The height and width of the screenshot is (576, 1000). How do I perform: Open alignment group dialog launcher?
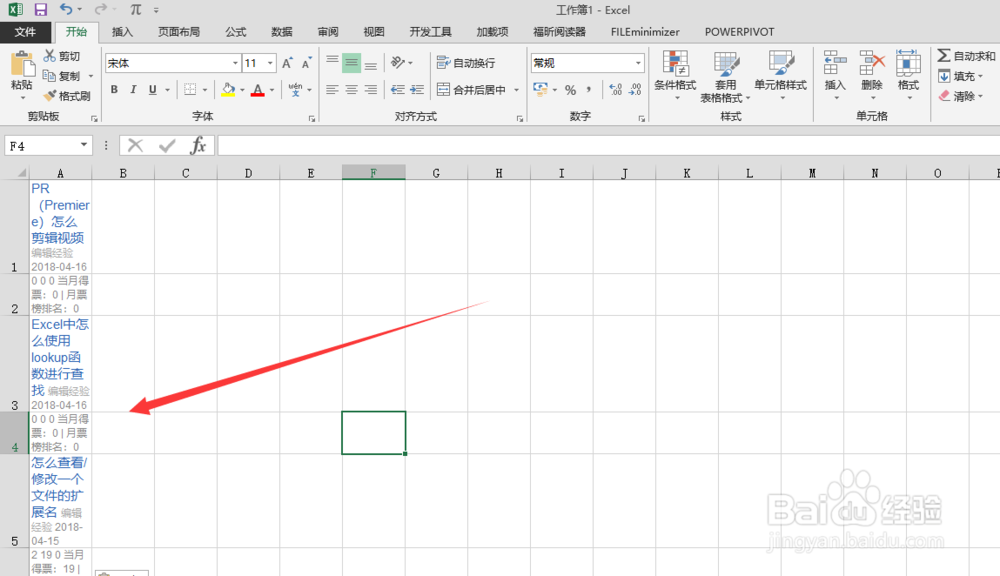[x=520, y=119]
